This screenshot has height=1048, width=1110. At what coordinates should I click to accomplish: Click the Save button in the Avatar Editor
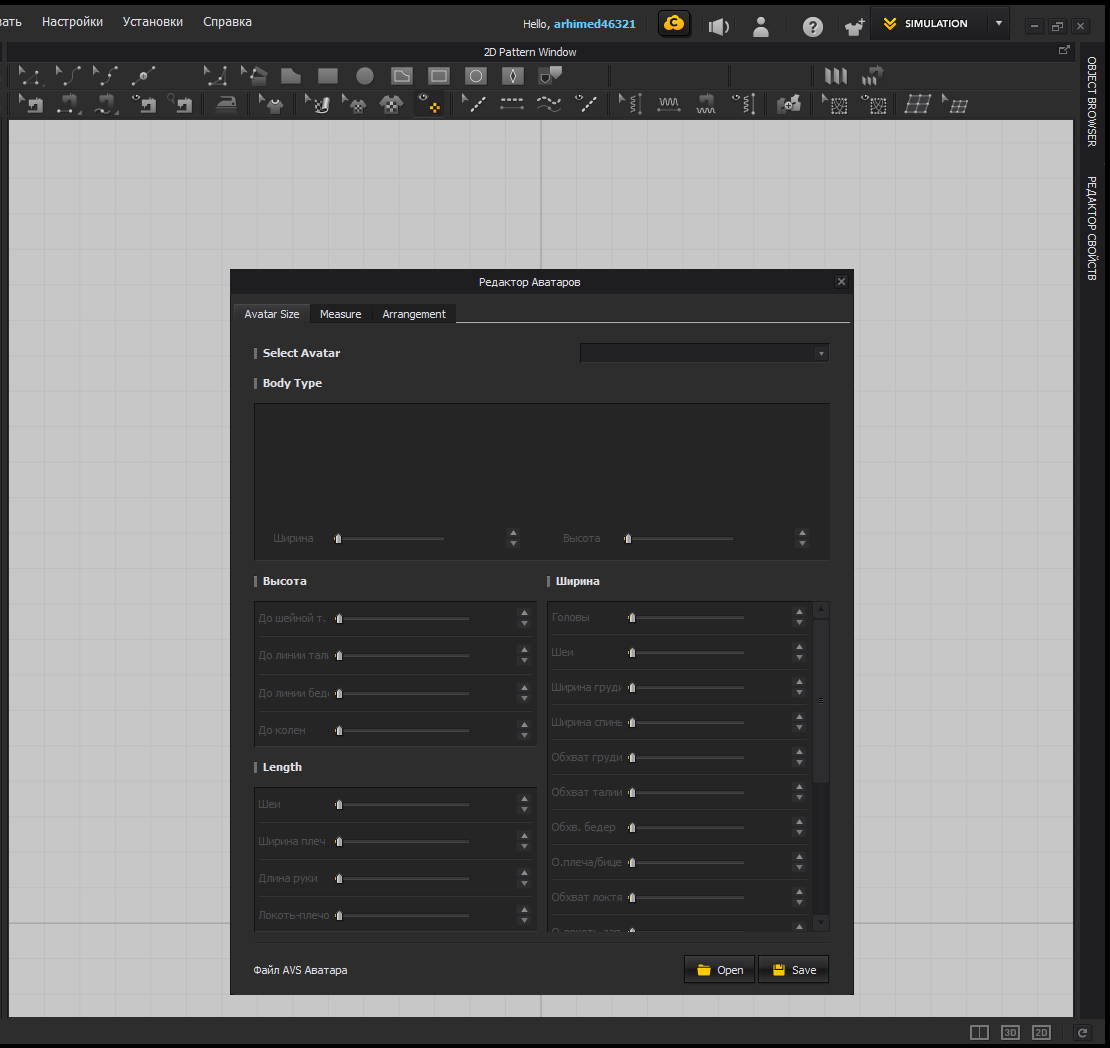coord(793,970)
